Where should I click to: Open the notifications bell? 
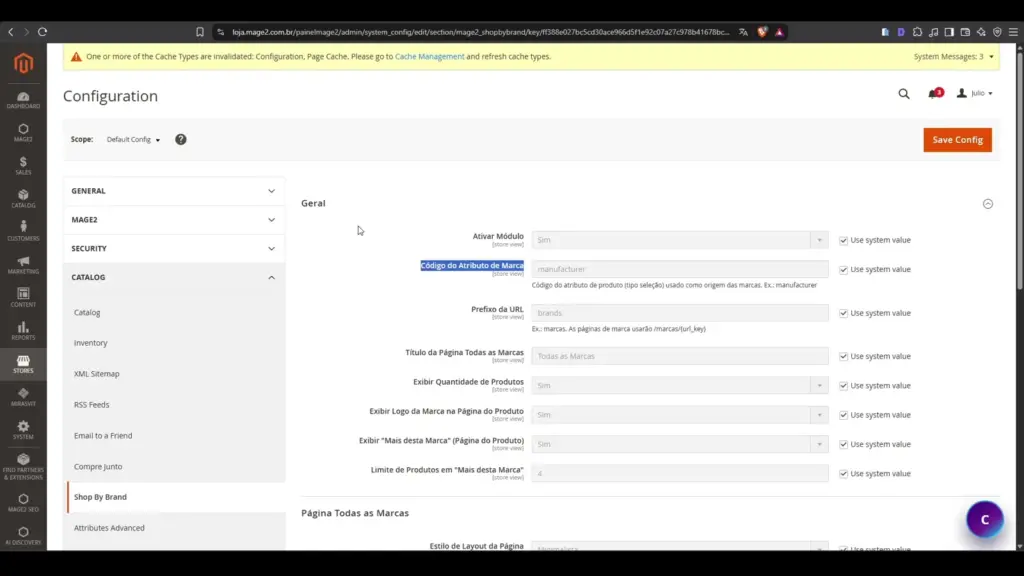(935, 93)
